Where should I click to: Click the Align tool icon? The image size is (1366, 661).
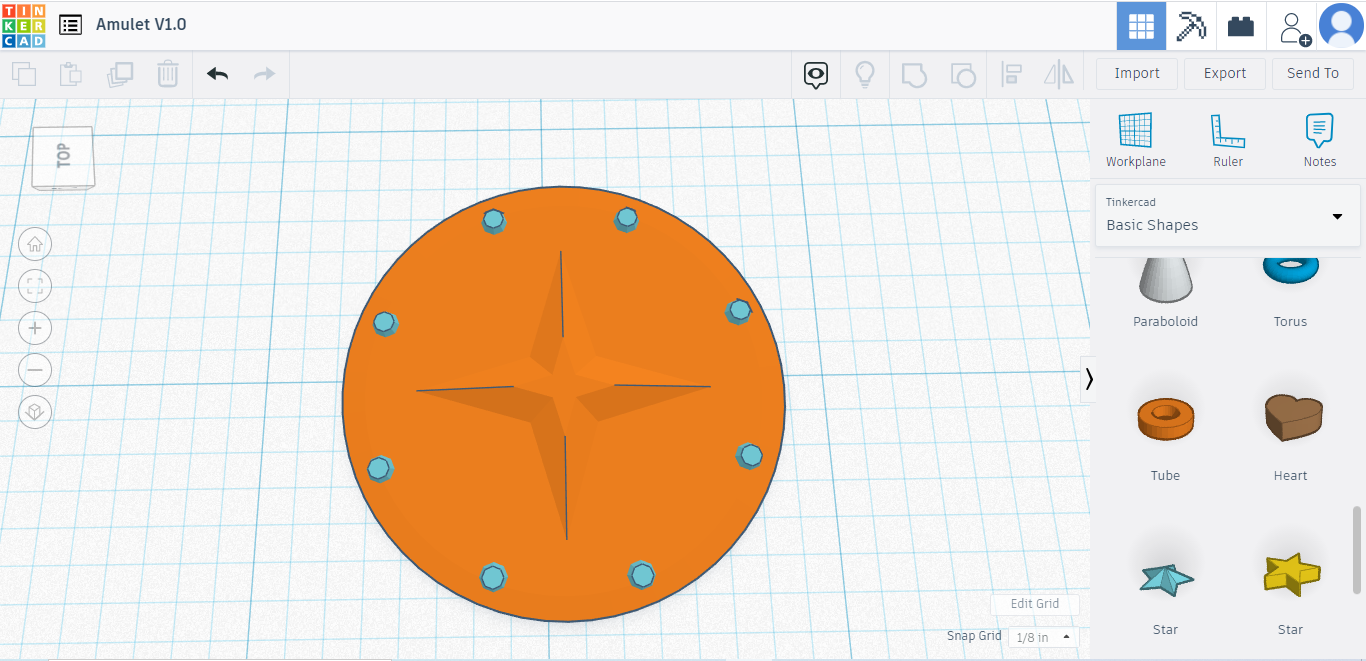(1011, 74)
